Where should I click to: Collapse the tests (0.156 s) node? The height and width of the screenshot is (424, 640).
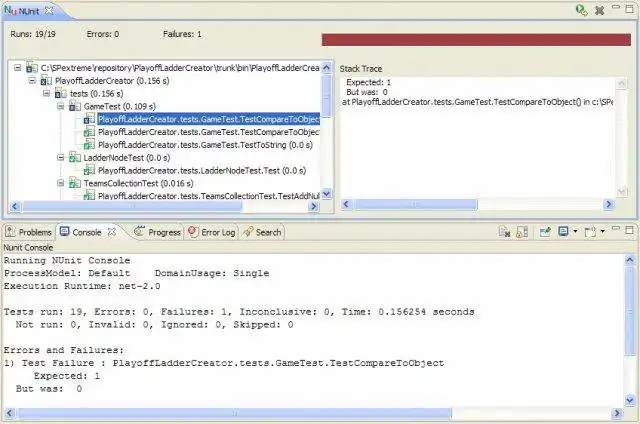pyautogui.click(x=47, y=93)
